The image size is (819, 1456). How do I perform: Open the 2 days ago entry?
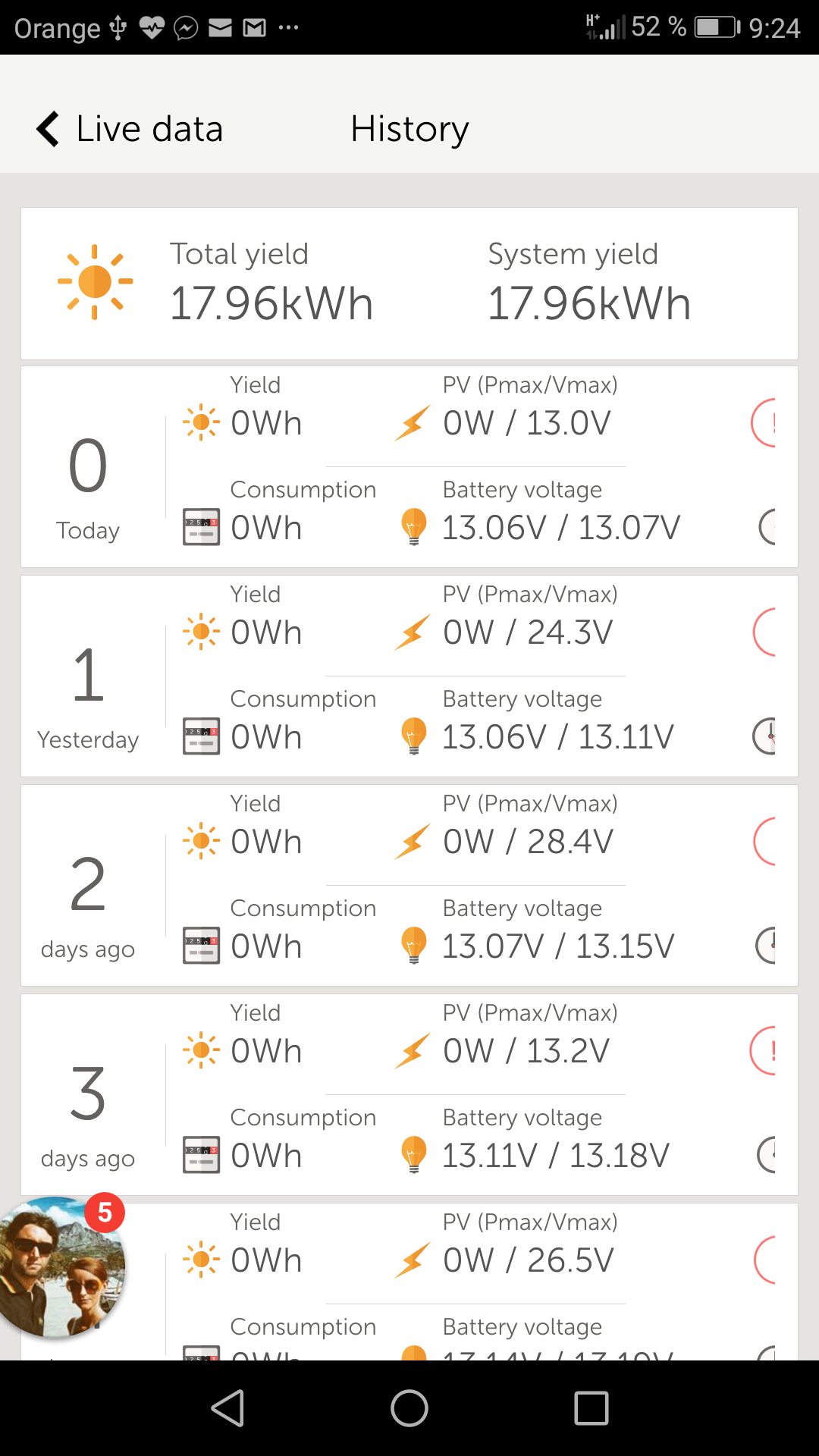tap(88, 902)
